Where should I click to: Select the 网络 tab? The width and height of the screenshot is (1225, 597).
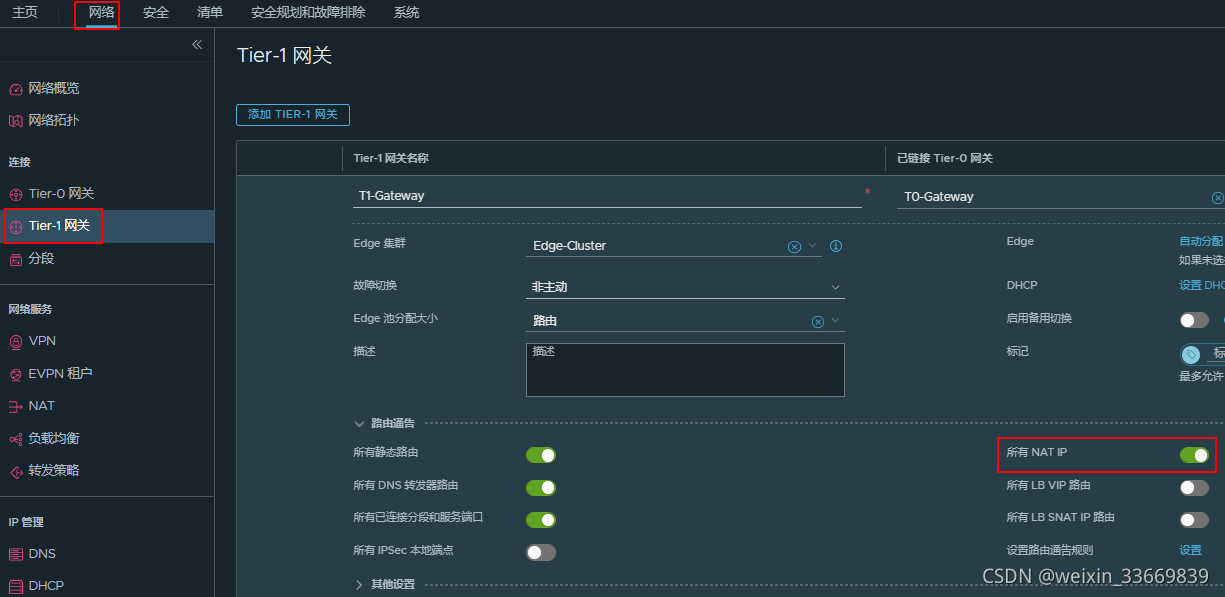coord(100,13)
